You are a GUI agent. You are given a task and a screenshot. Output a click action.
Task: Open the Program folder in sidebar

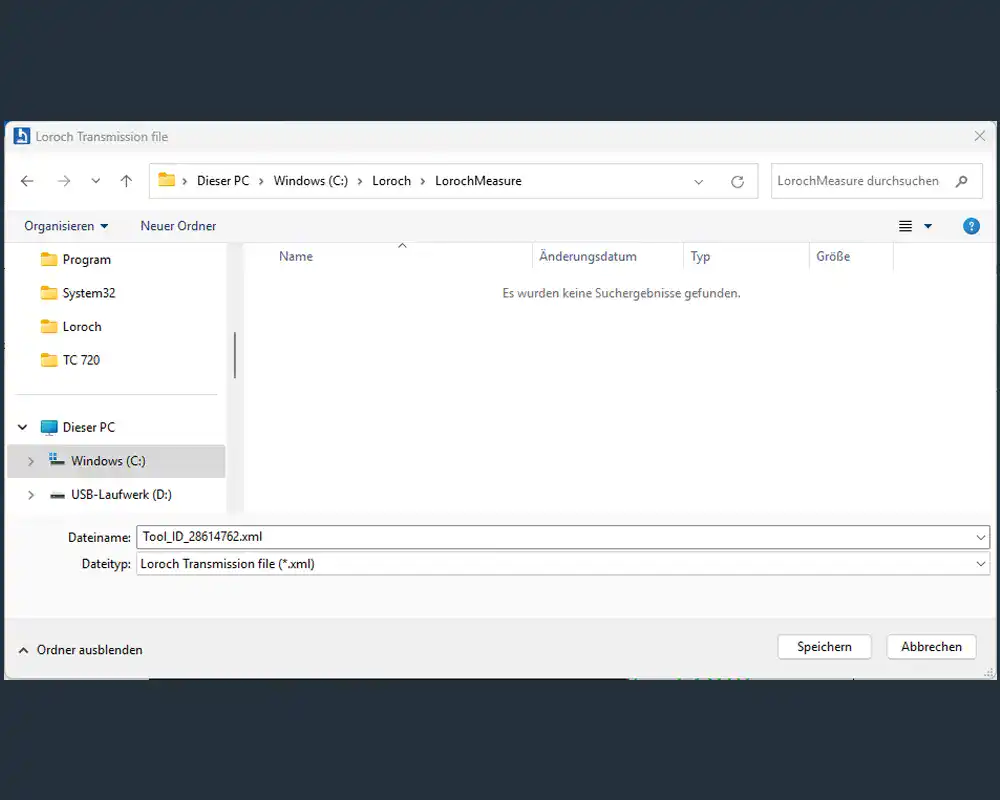pyautogui.click(x=87, y=260)
